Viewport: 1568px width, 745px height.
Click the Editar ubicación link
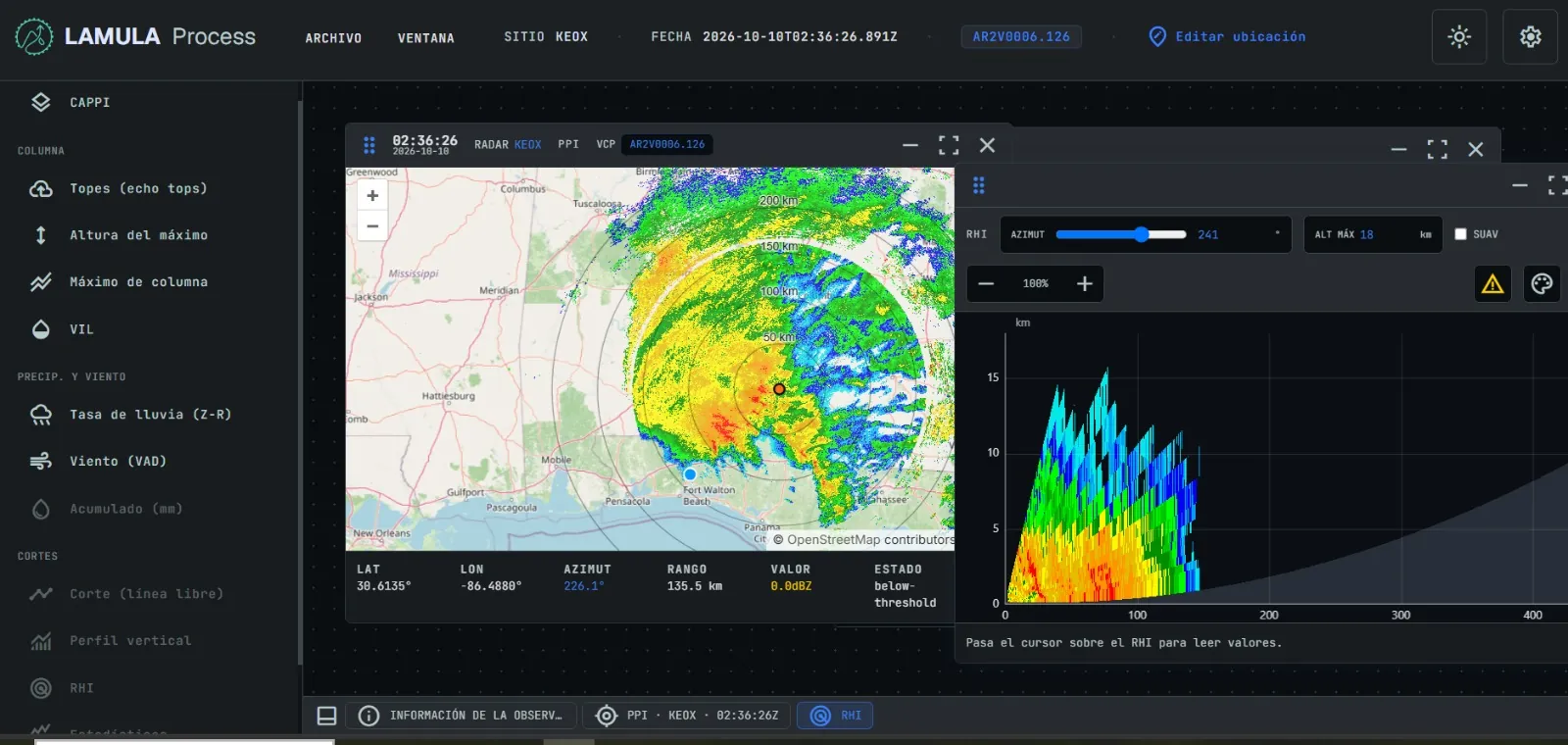(x=1227, y=37)
